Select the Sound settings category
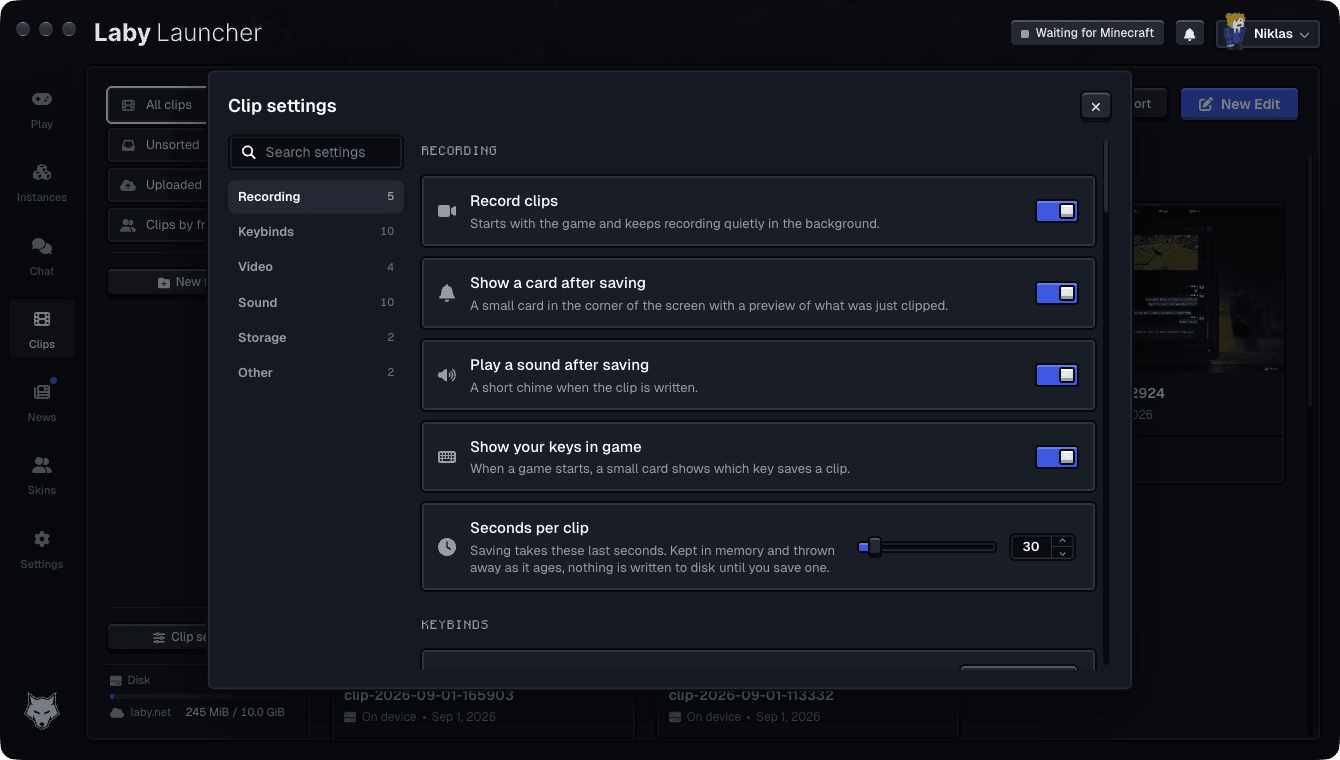 pyautogui.click(x=316, y=302)
